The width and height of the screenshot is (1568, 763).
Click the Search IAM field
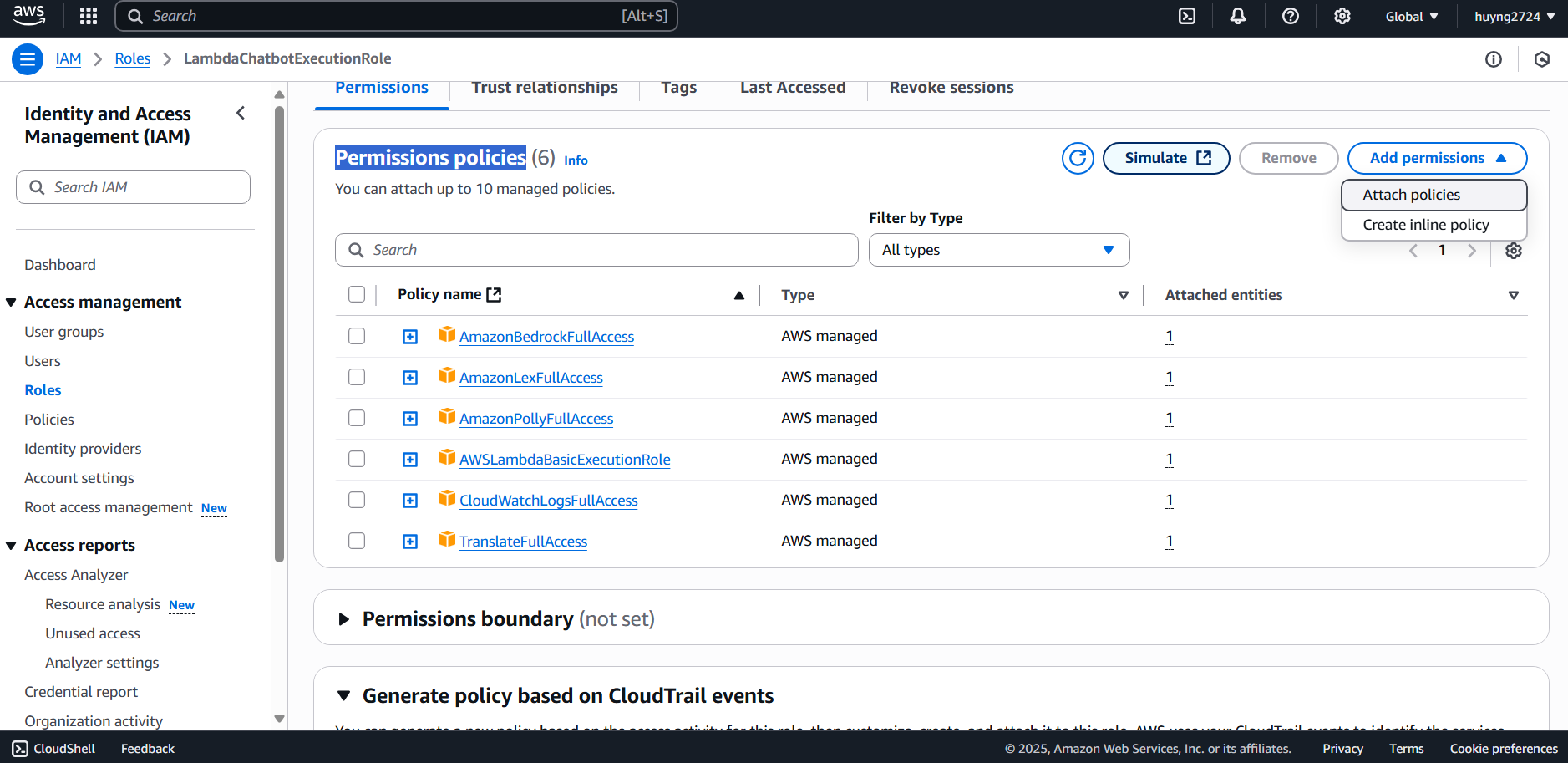(x=133, y=187)
